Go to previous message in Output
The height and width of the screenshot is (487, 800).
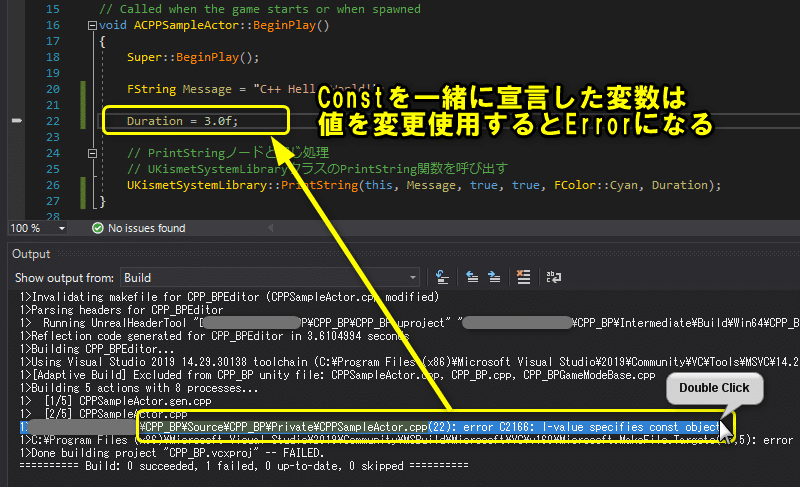472,277
